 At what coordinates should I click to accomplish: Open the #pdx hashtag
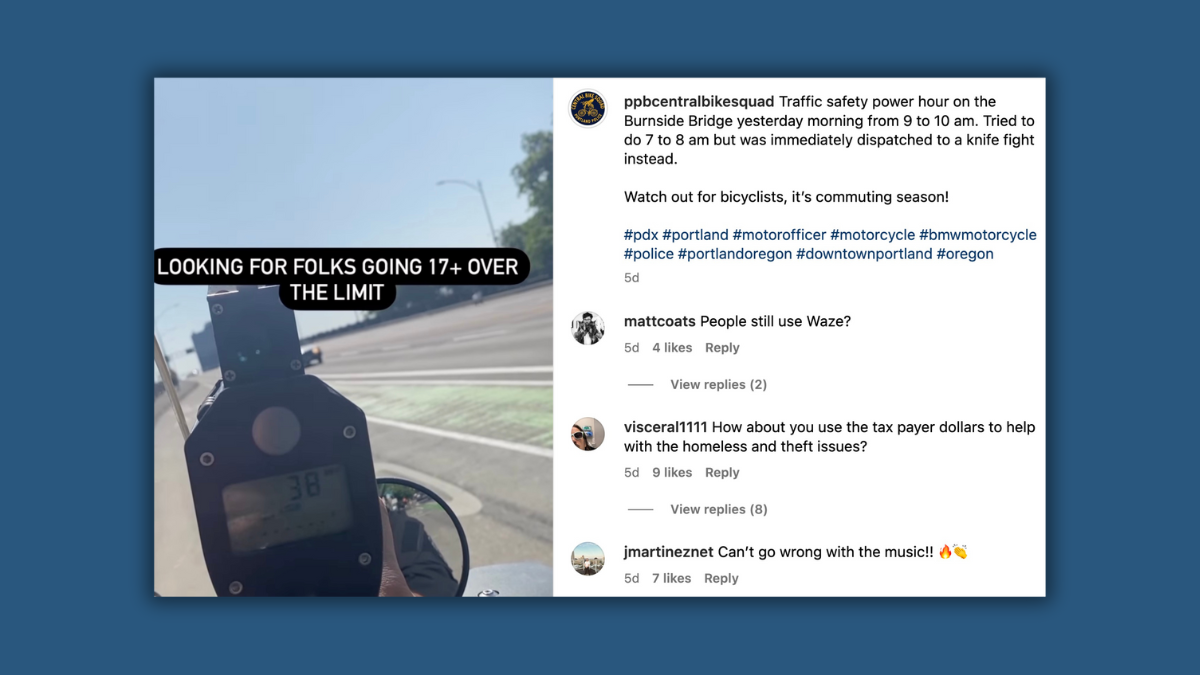click(x=640, y=235)
